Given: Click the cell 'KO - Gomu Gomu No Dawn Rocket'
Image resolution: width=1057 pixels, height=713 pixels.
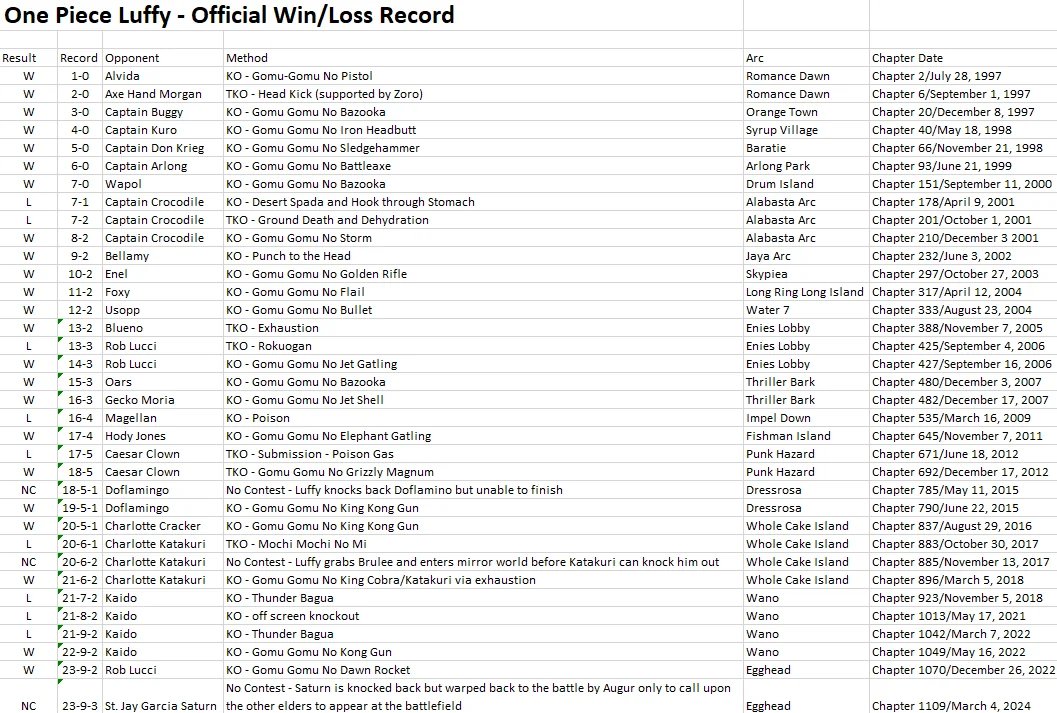Looking at the screenshot, I should tap(483, 670).
